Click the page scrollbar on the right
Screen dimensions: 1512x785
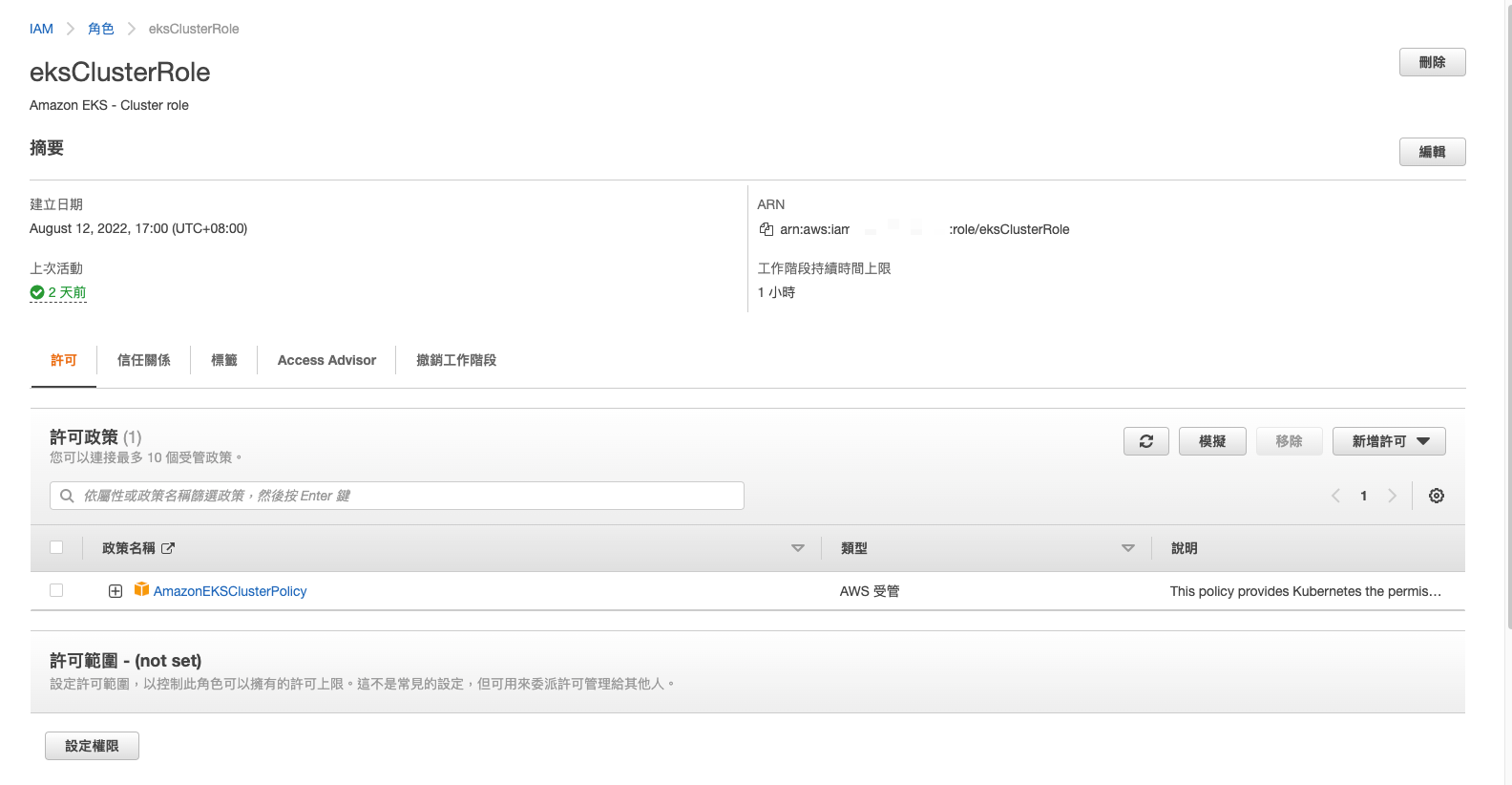coord(1508,315)
